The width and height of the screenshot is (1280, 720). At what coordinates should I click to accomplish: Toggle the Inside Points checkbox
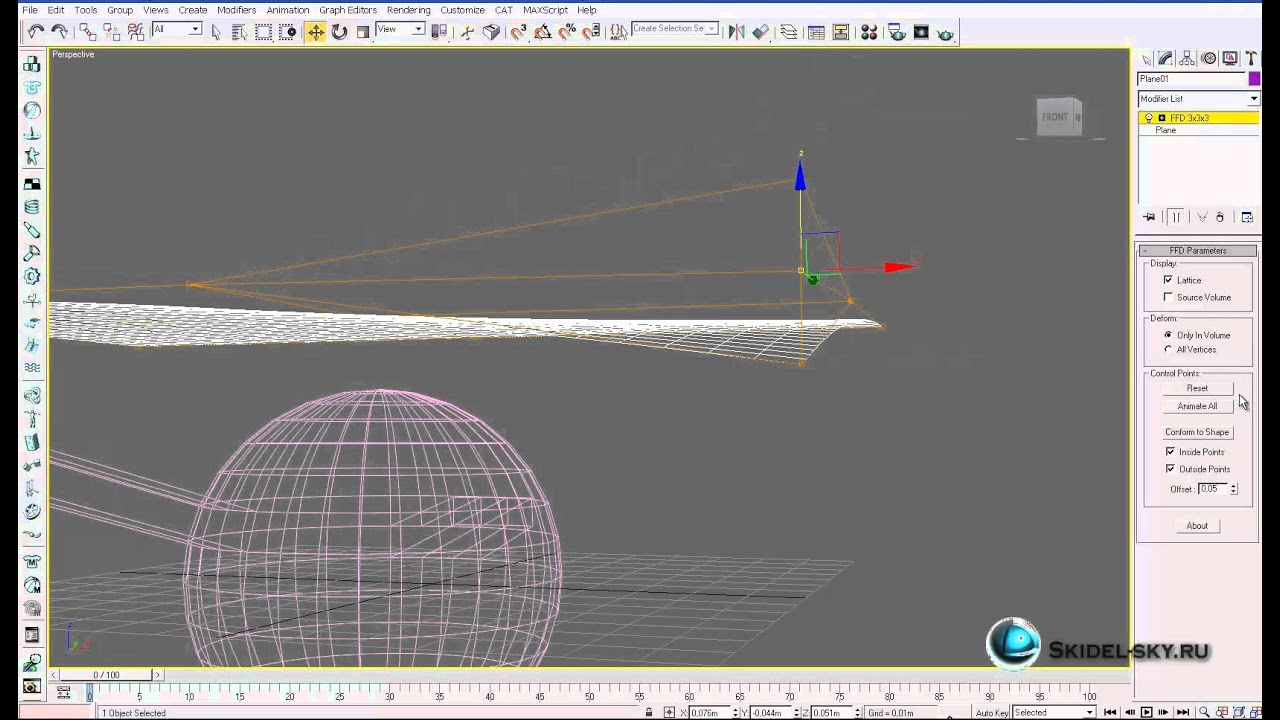click(x=1170, y=452)
